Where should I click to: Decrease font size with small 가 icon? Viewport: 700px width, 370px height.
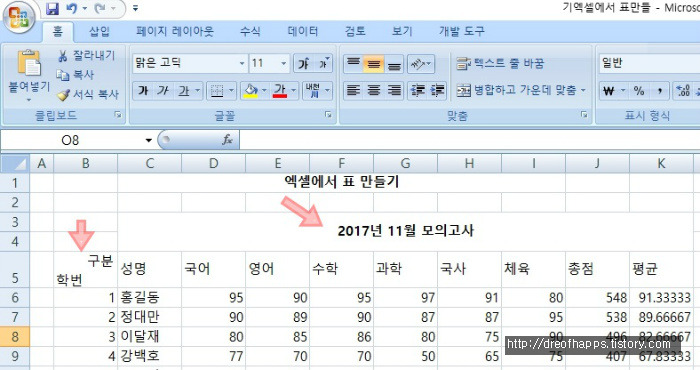click(323, 63)
